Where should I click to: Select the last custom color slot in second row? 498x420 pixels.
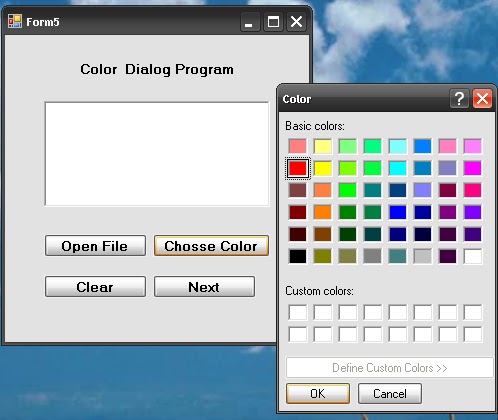[x=473, y=334]
